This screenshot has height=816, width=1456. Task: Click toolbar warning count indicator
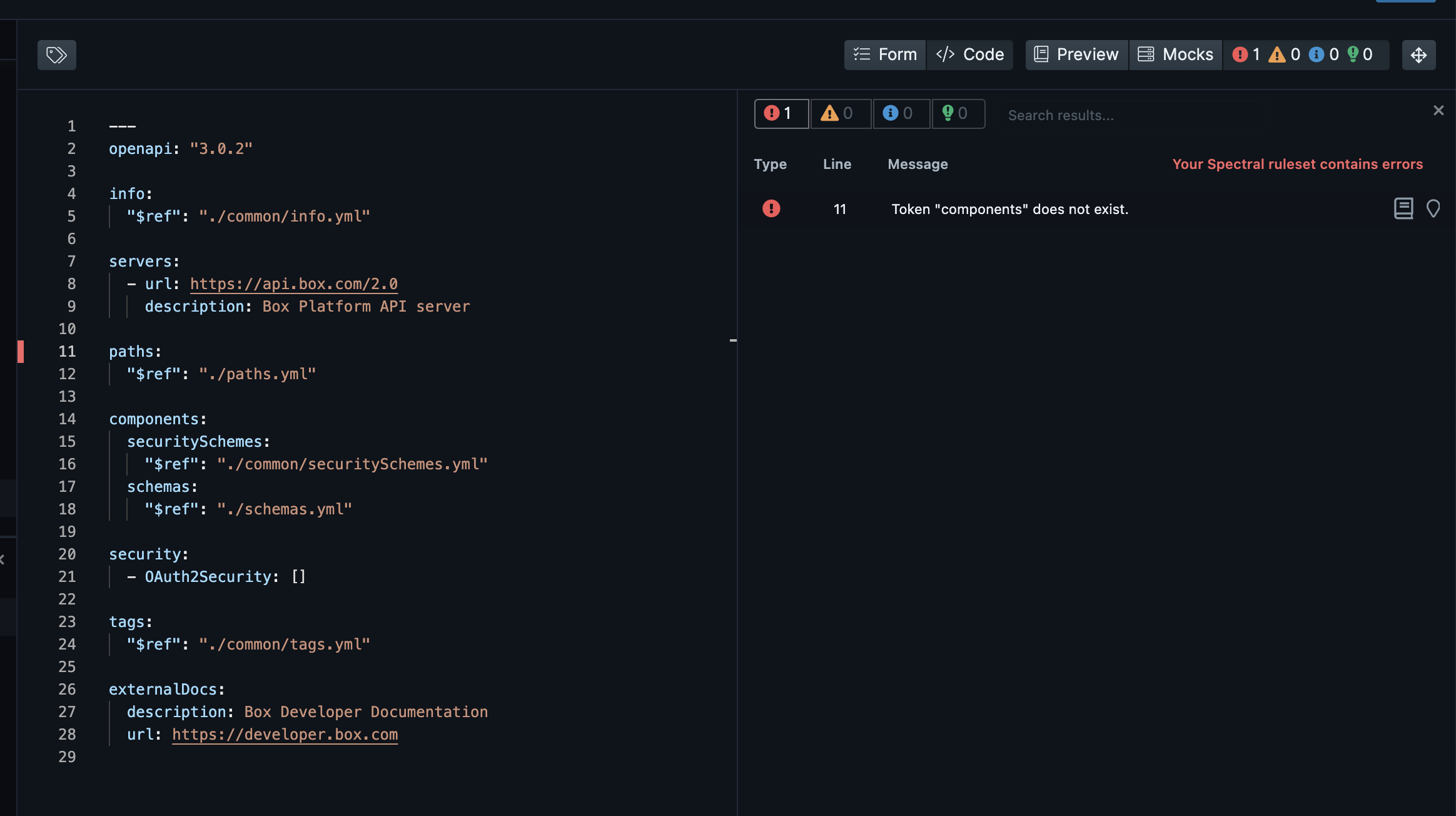(1284, 55)
